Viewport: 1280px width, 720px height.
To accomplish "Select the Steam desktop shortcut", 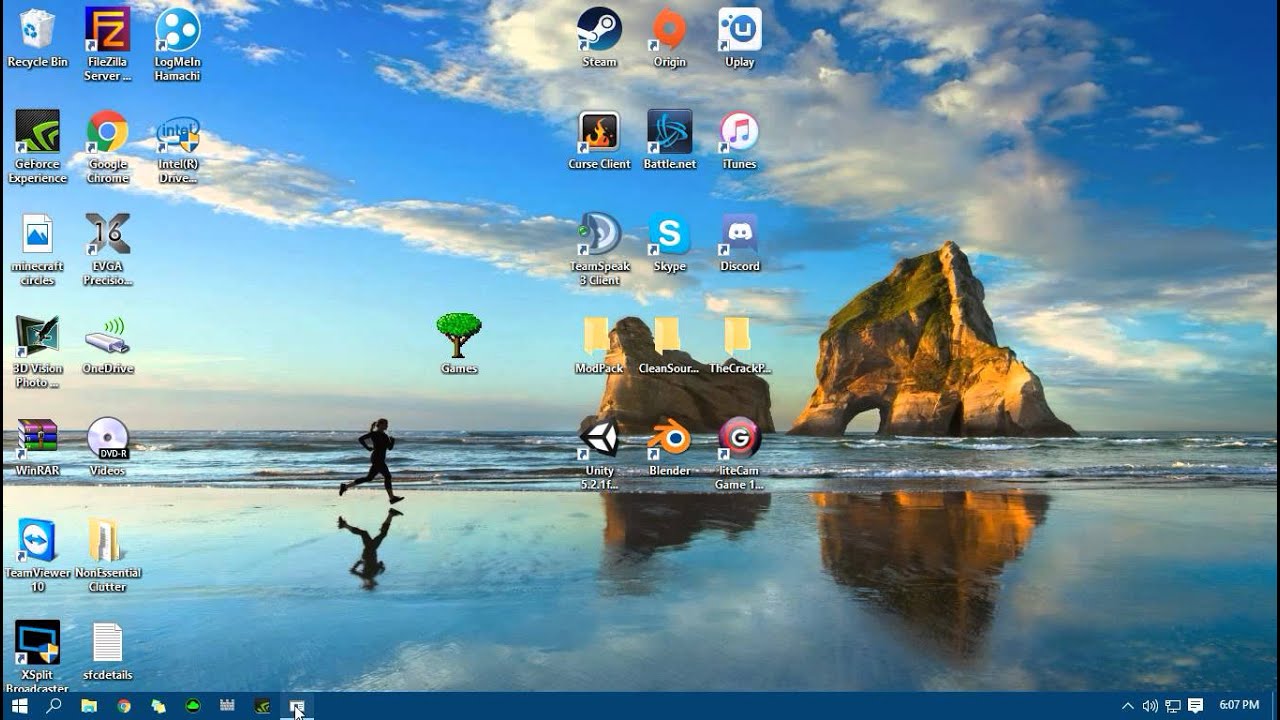I will point(600,38).
